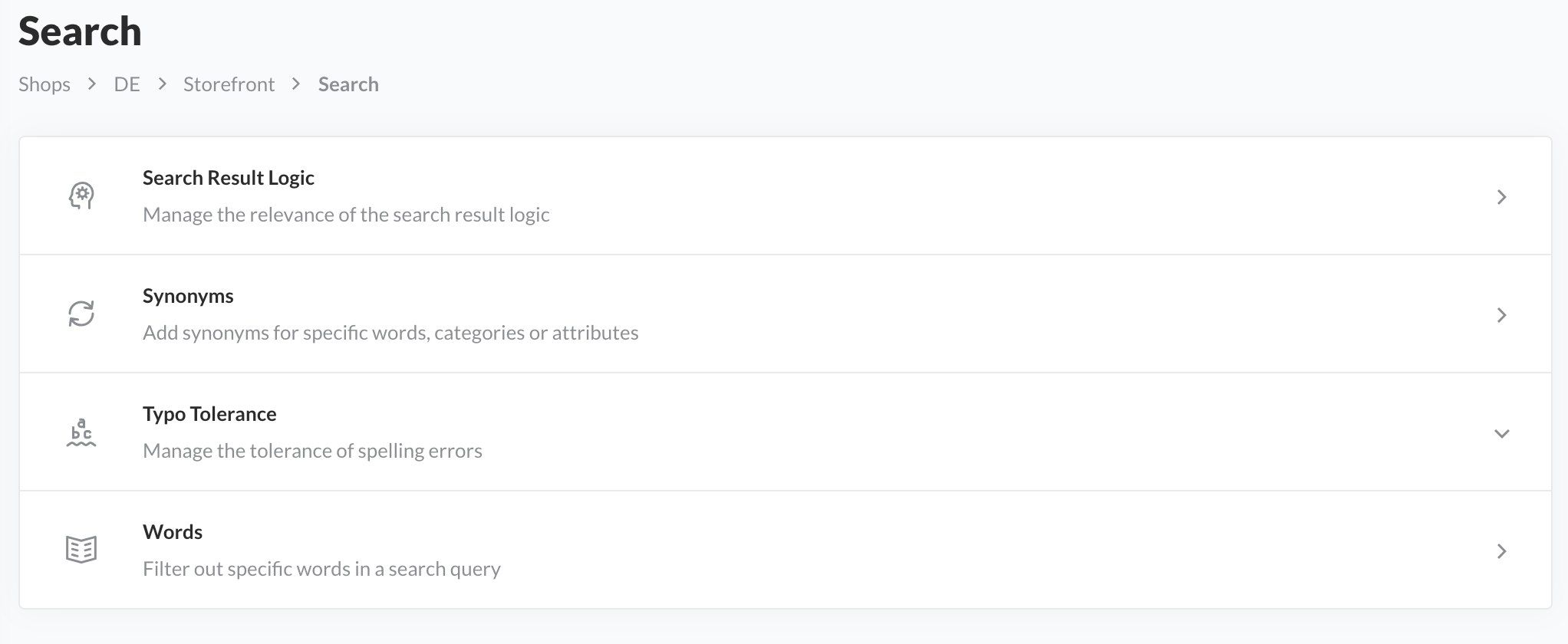Viewport: 1568px width, 644px height.
Task: Click the Synonyms refresh-arrows icon
Action: pyautogui.click(x=81, y=314)
